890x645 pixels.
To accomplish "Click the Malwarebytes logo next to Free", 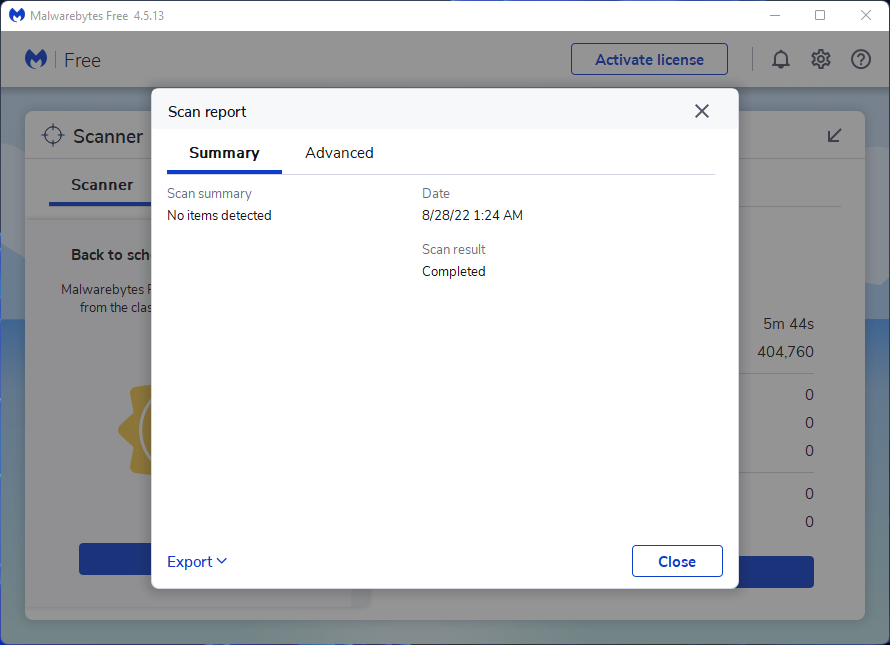I will [36, 59].
